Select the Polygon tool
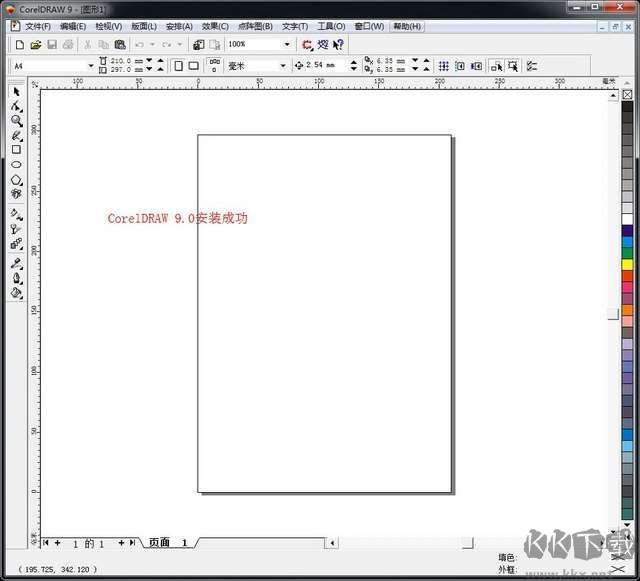 pos(16,180)
